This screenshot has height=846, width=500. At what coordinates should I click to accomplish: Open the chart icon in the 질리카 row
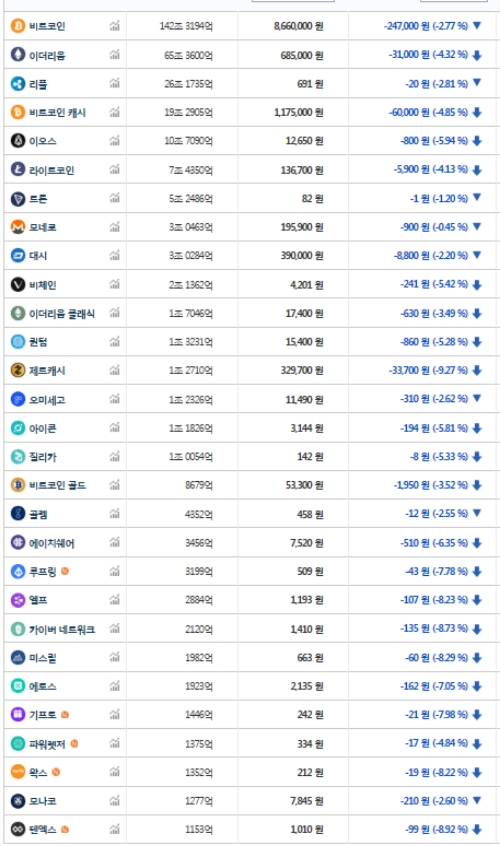(x=114, y=456)
